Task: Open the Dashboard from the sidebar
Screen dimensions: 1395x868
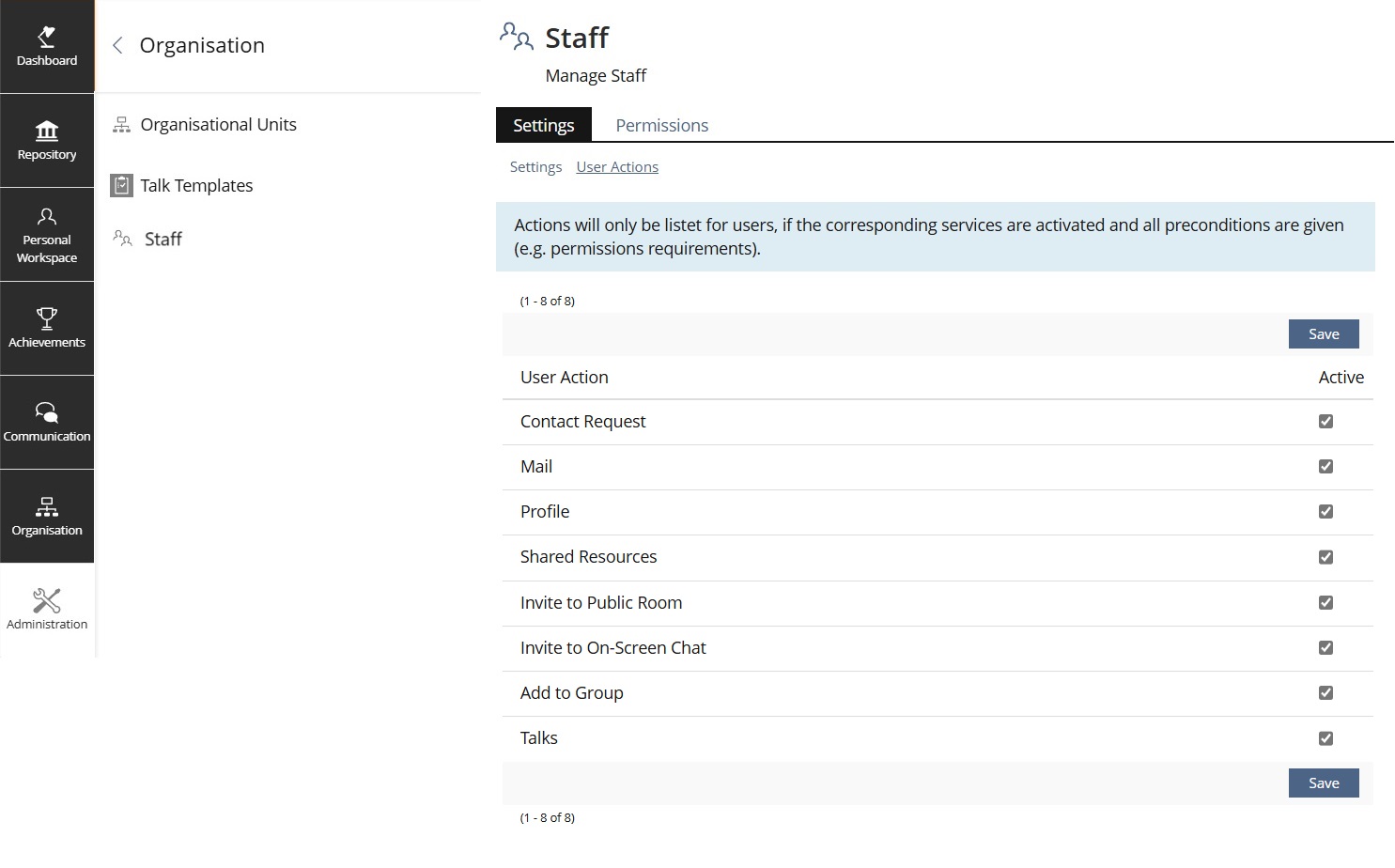Action: [x=47, y=47]
